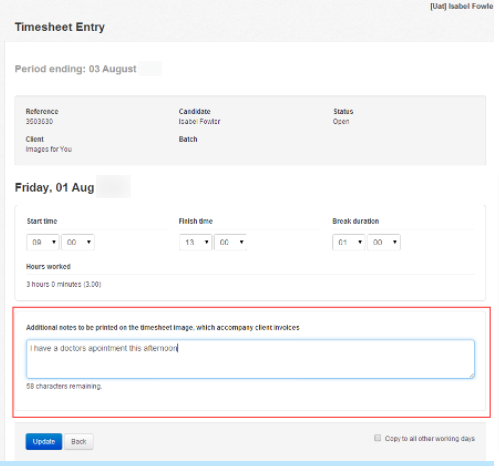
Task: Click the blue Update button
Action: pyautogui.click(x=44, y=442)
